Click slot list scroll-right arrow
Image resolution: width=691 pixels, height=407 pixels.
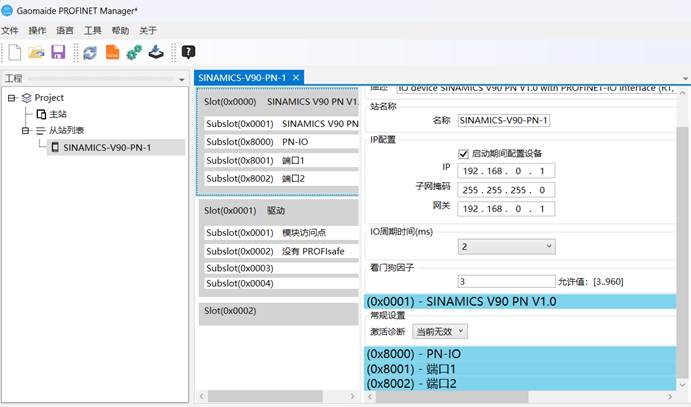(353, 396)
